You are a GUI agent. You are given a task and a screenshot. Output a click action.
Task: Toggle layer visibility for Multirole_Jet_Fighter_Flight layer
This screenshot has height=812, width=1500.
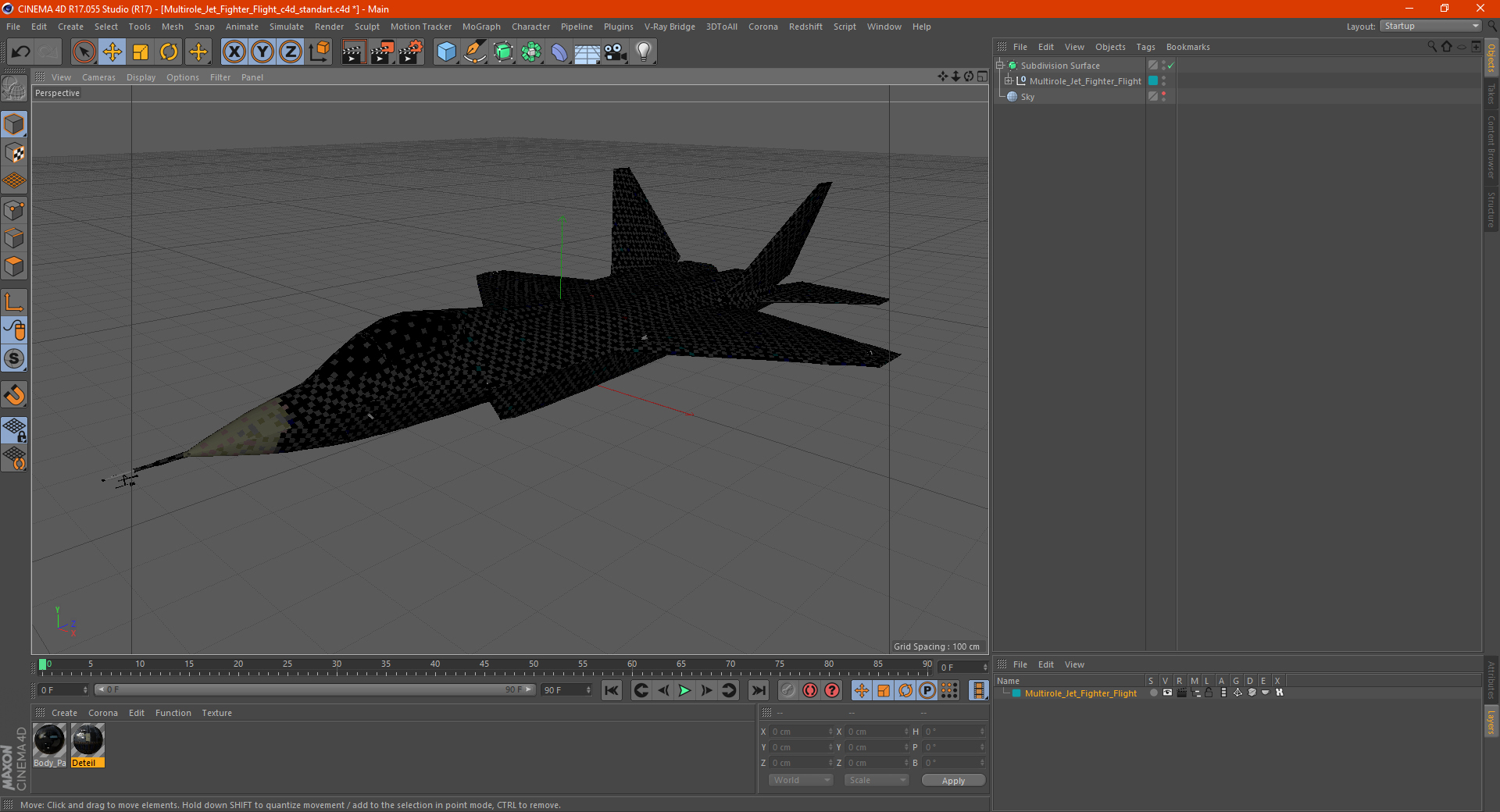[x=1167, y=693]
